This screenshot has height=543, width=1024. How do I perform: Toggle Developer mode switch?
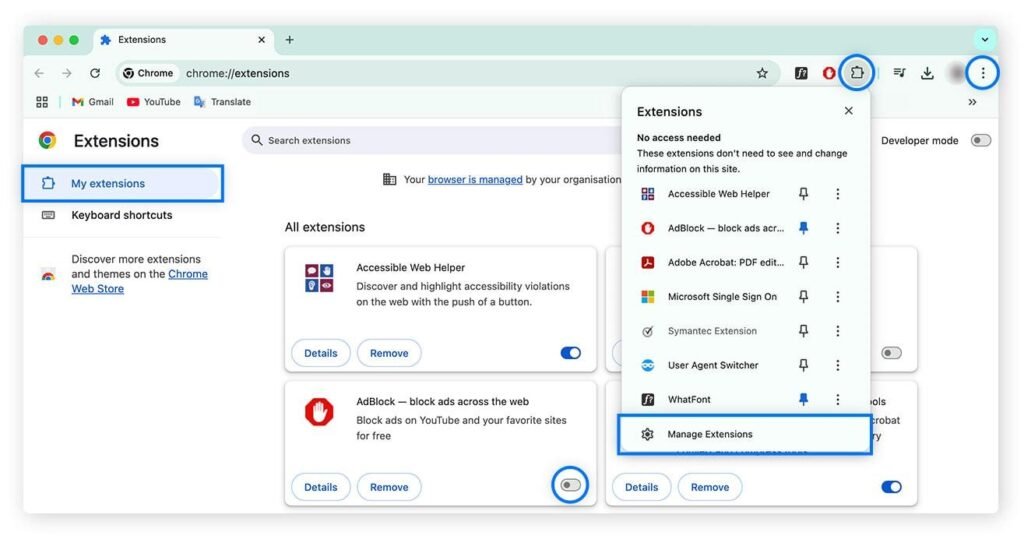(x=980, y=141)
